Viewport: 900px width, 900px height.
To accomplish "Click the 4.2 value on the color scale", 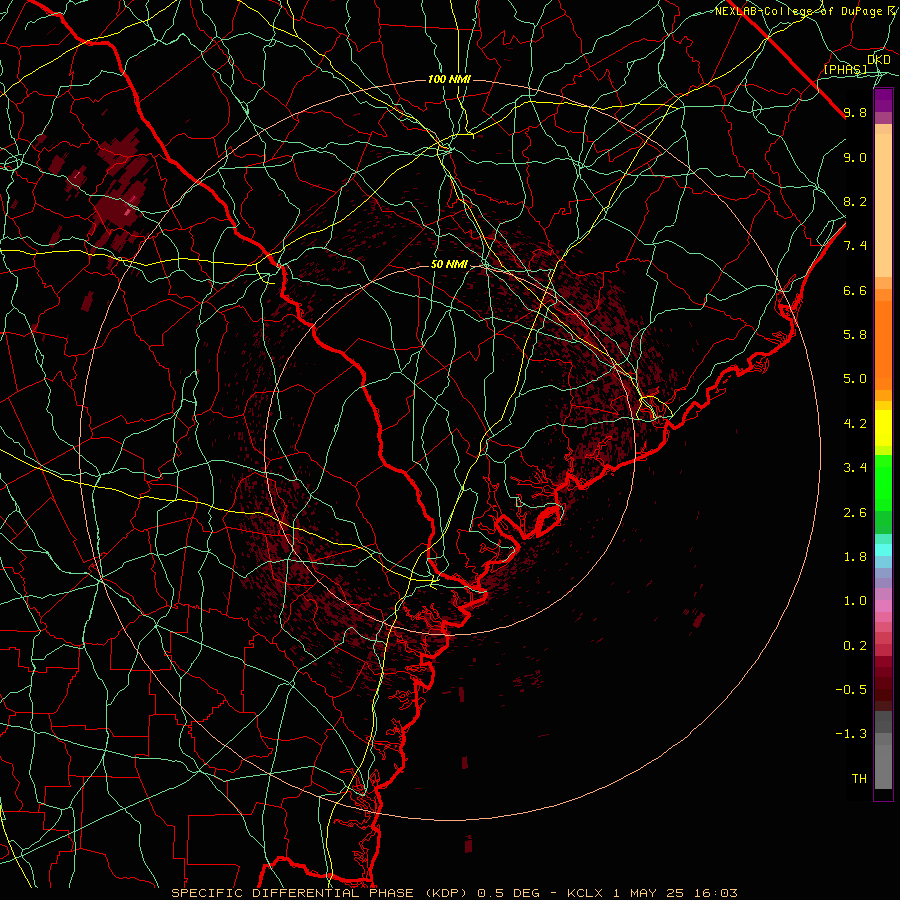I will (855, 424).
